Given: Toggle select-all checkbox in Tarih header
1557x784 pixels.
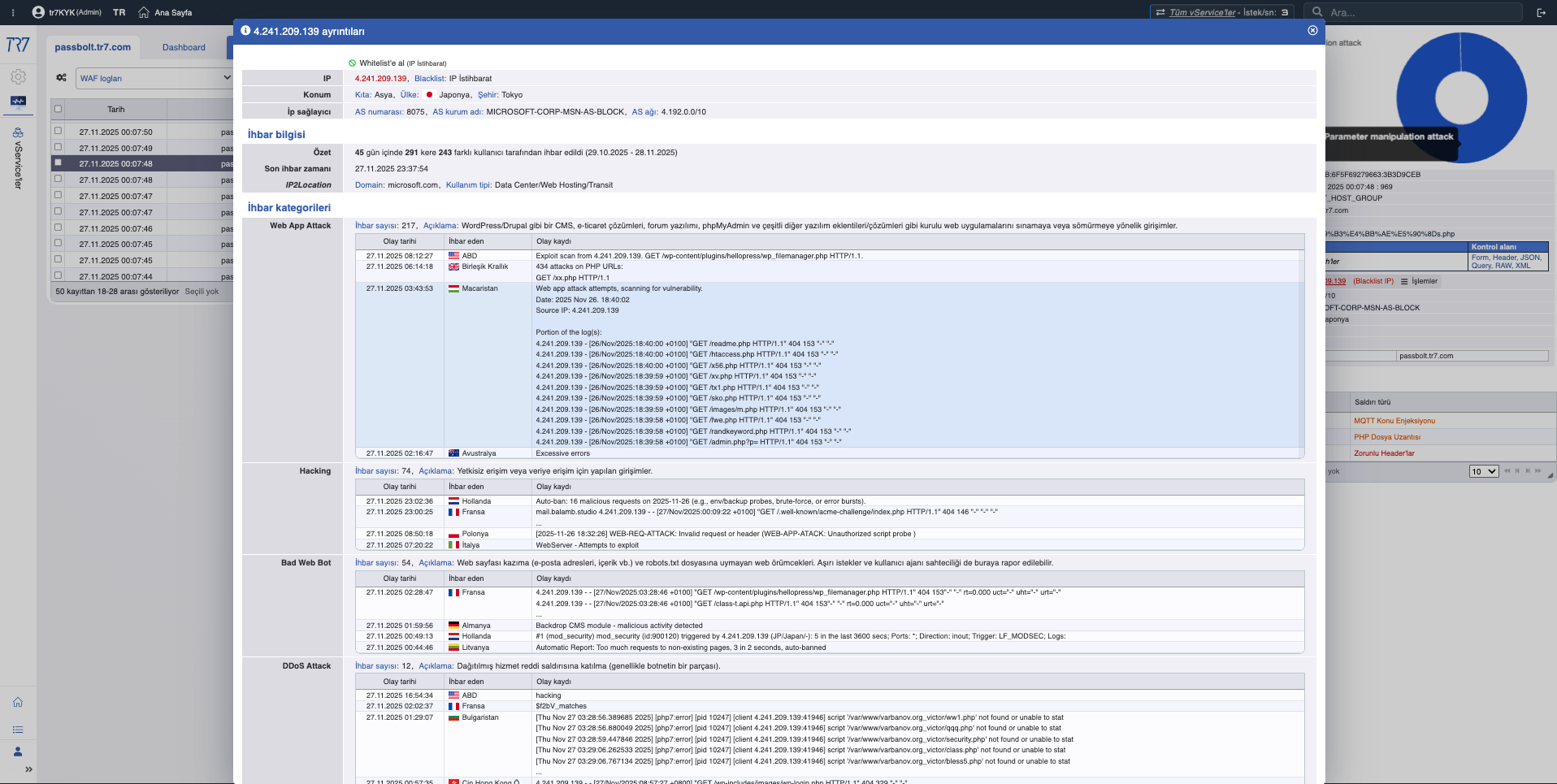Looking at the screenshot, I should click(58, 109).
